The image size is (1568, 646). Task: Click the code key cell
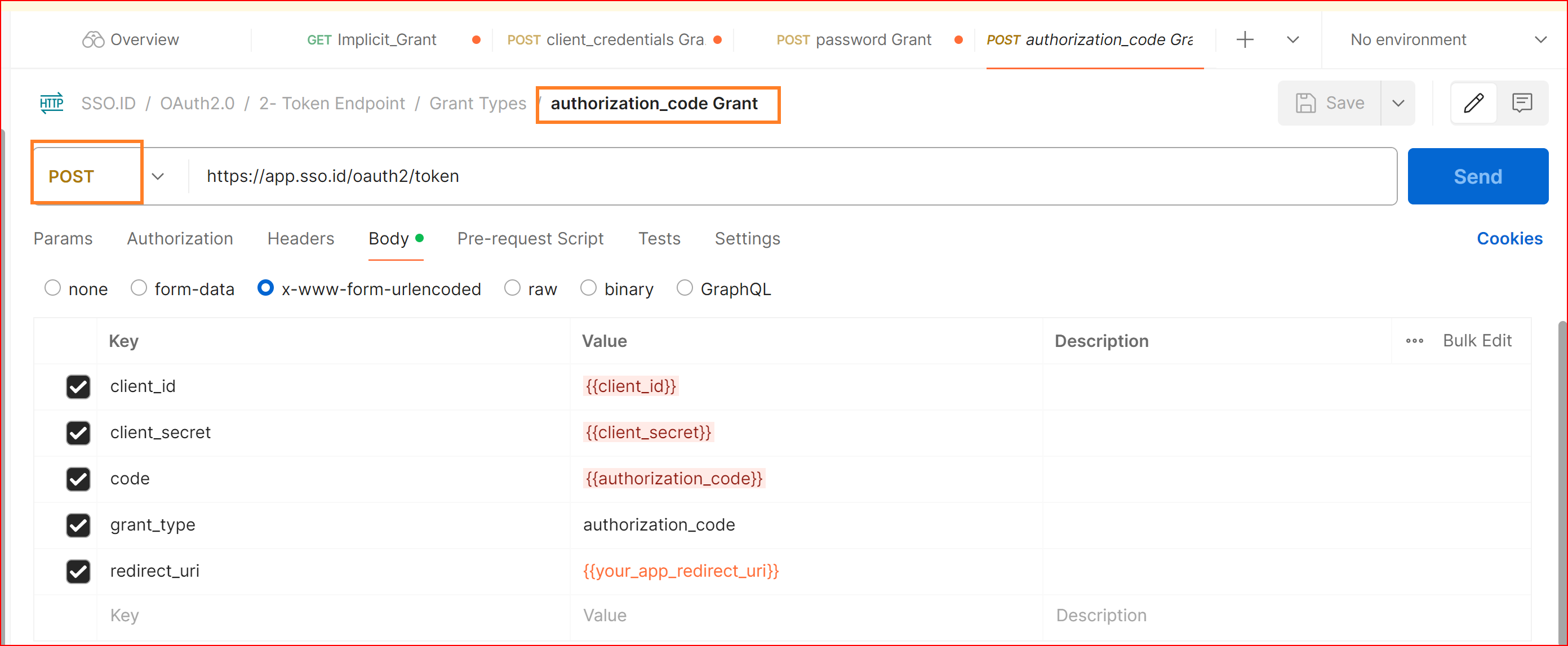coord(334,479)
